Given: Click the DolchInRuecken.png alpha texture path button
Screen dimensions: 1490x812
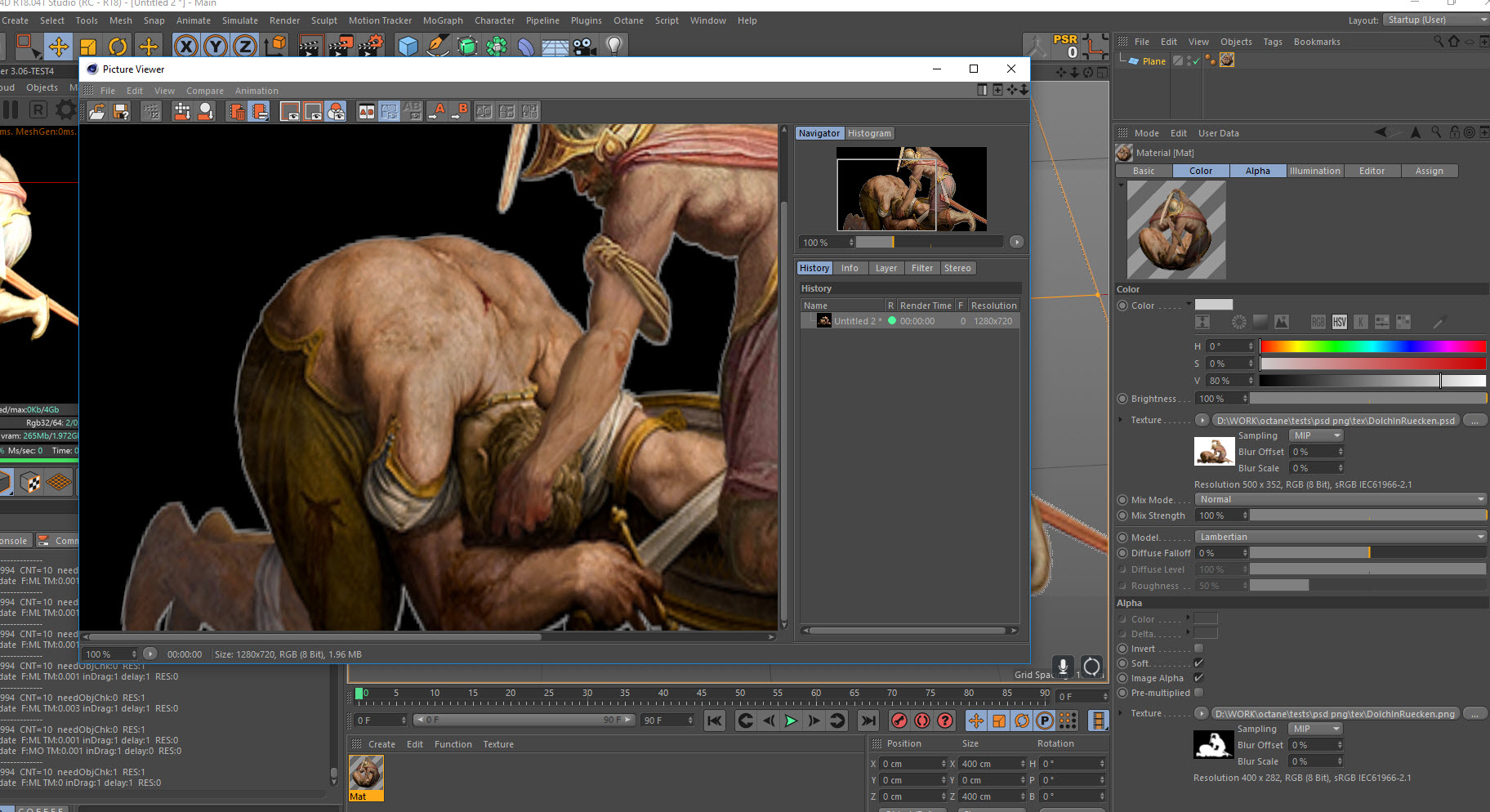Looking at the screenshot, I should pos(1336,713).
